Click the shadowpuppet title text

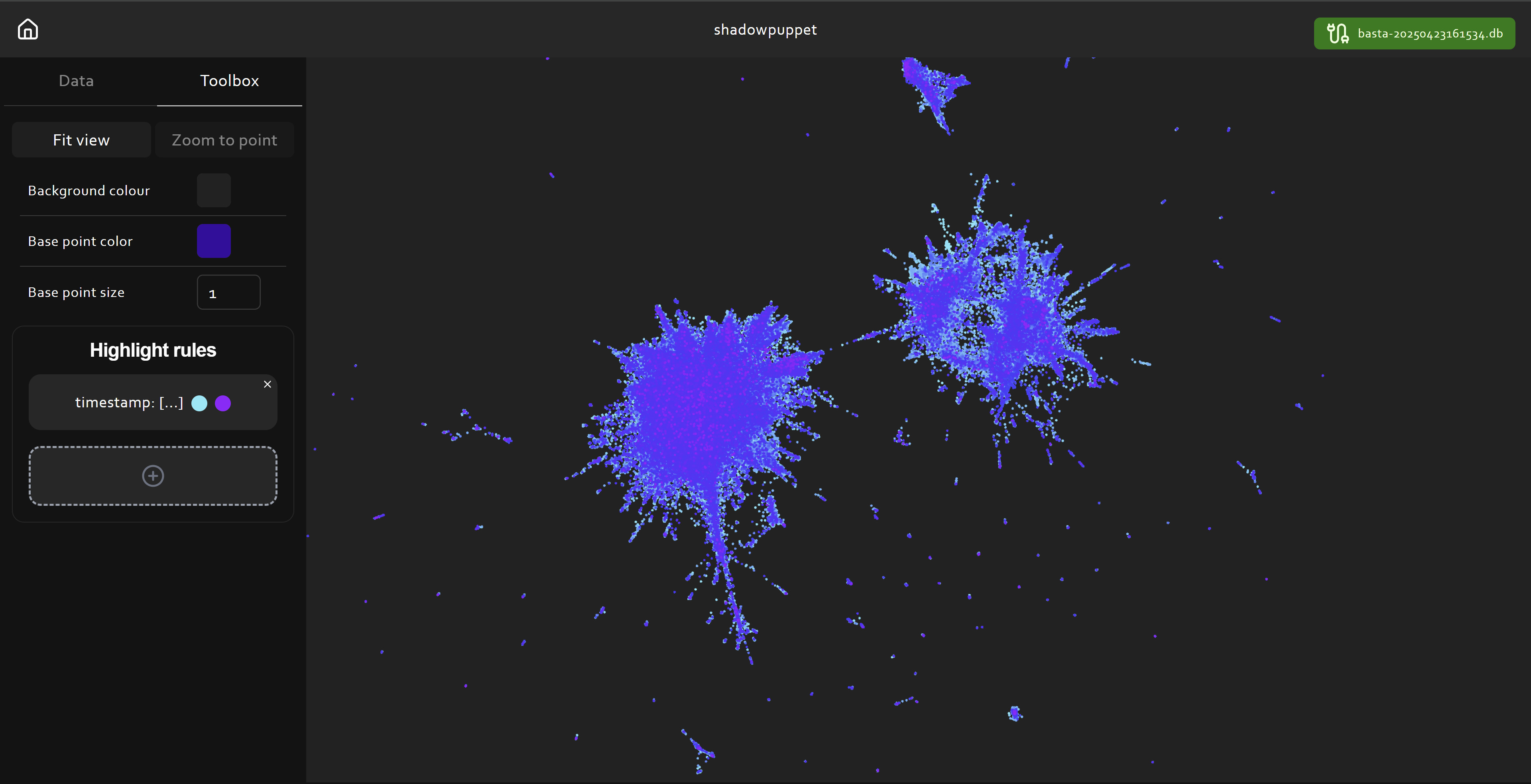click(x=765, y=30)
